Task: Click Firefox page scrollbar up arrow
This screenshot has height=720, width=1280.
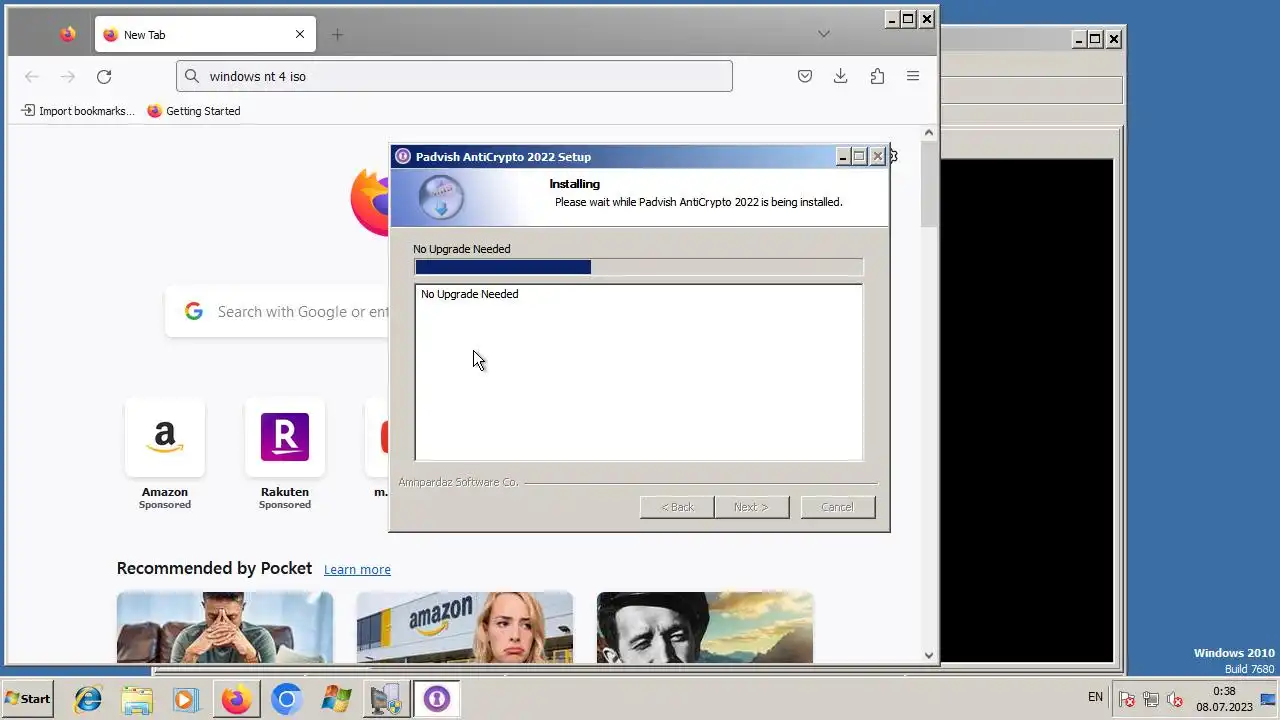Action: point(929,133)
